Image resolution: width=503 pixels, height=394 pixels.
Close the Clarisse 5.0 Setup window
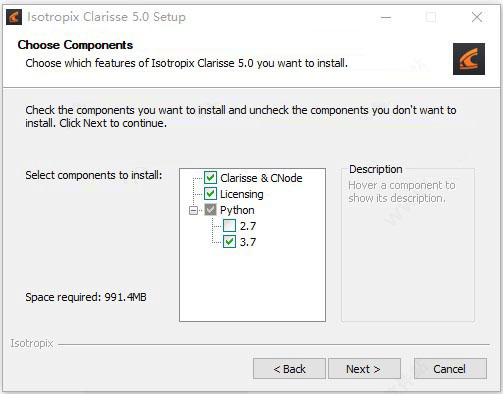(477, 17)
